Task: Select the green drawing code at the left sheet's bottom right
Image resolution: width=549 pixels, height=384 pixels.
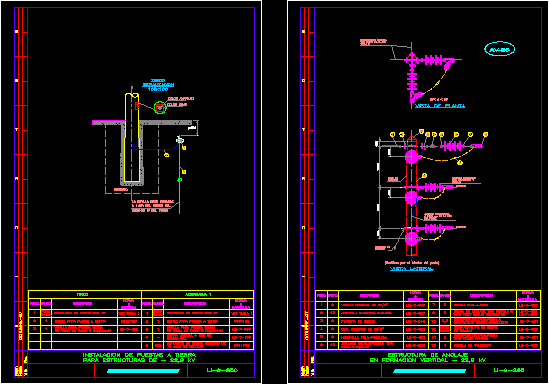Action: coord(222,370)
